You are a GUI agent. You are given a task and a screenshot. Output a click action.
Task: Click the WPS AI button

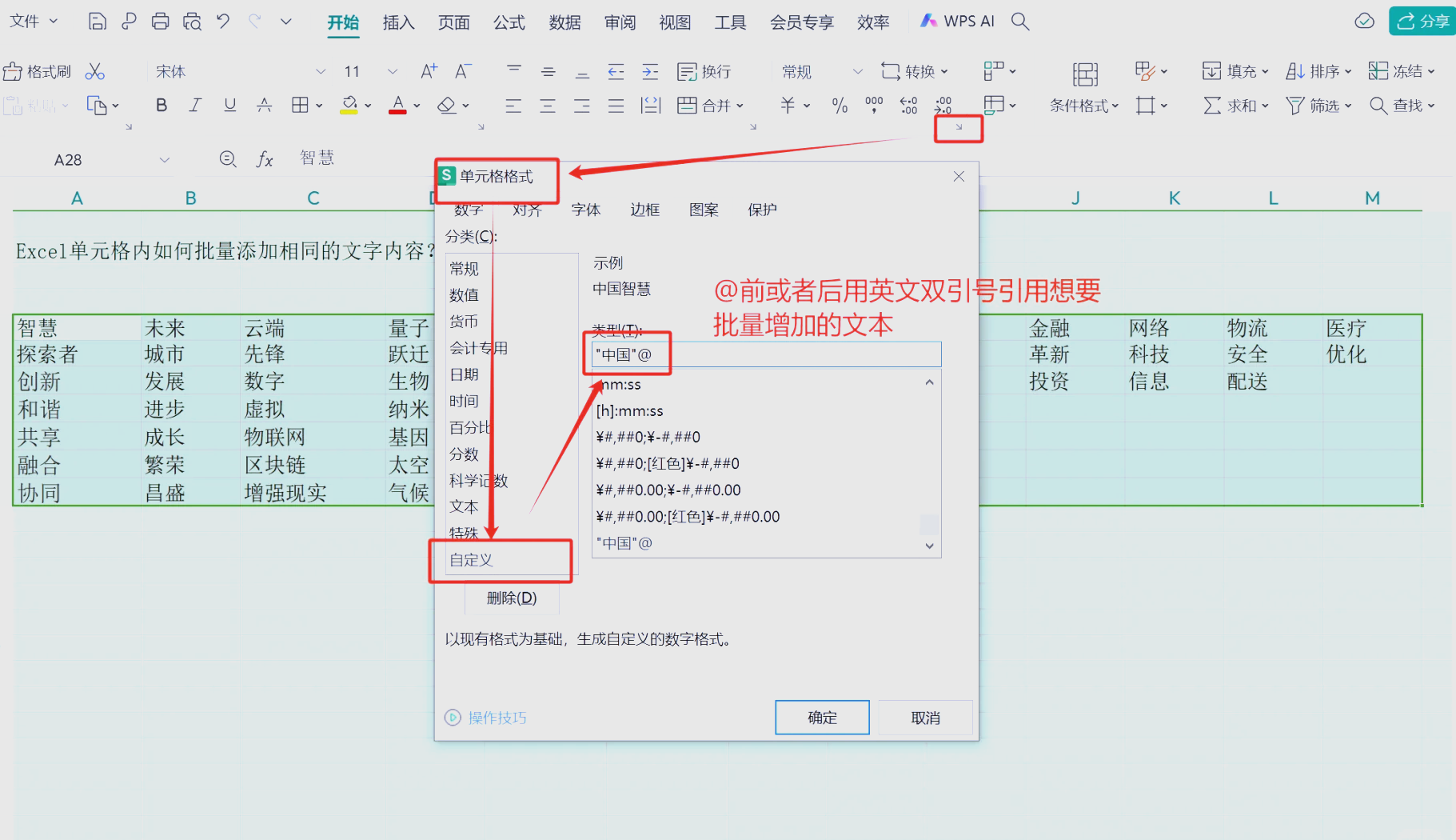957,21
